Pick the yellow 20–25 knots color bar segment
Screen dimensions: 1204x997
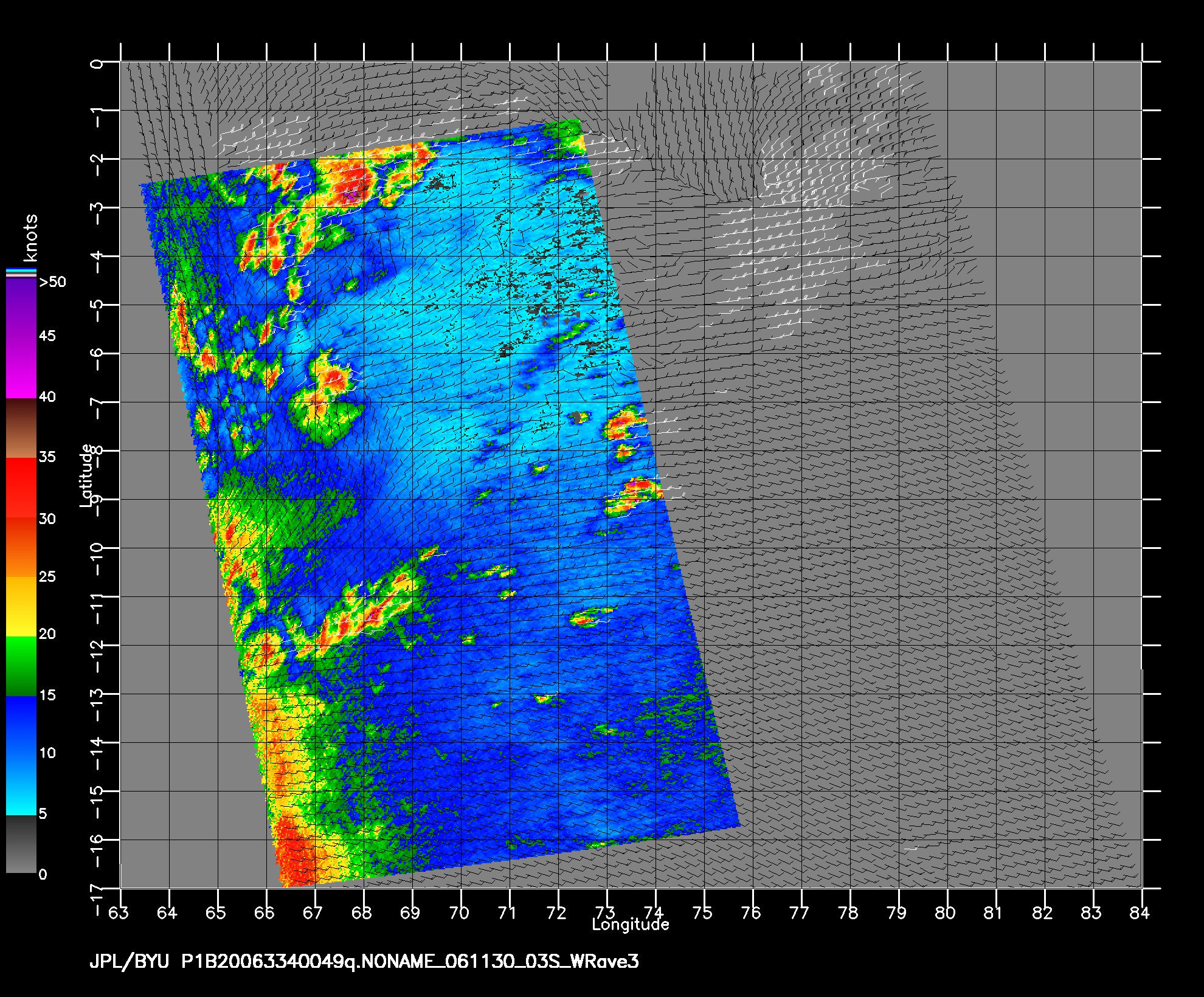(x=21, y=606)
